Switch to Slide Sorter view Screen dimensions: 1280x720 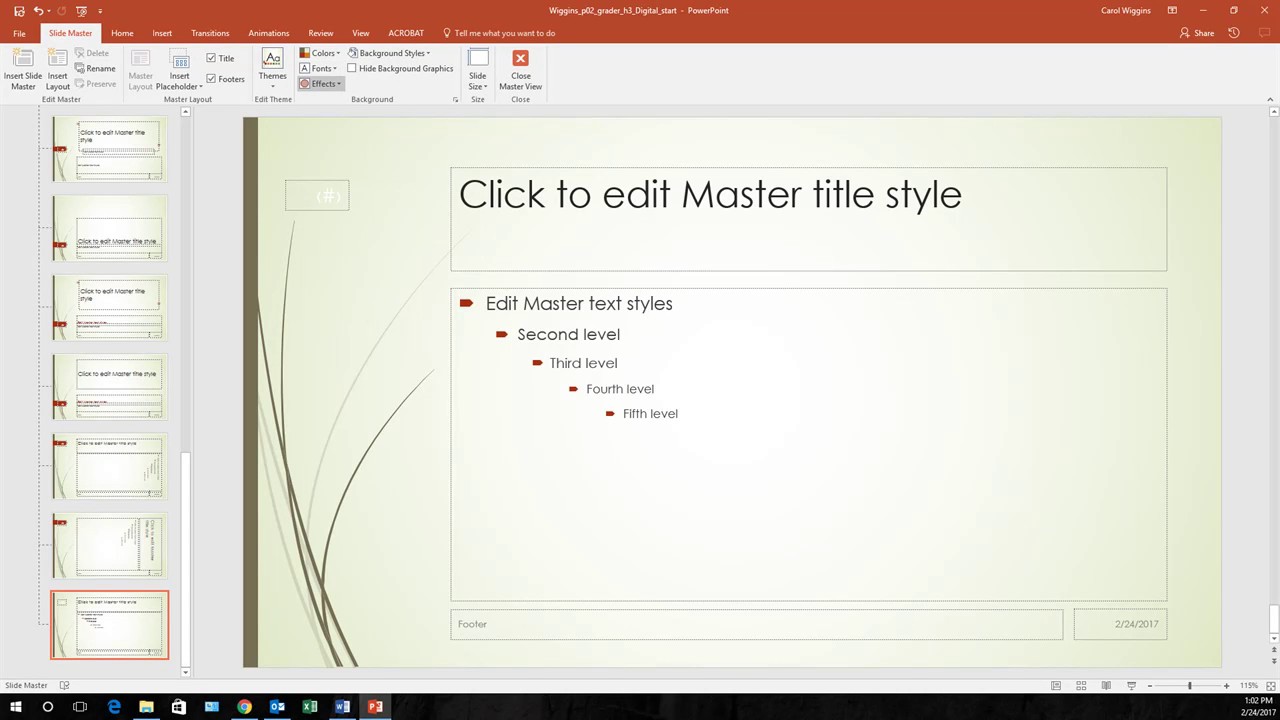pyautogui.click(x=1081, y=685)
